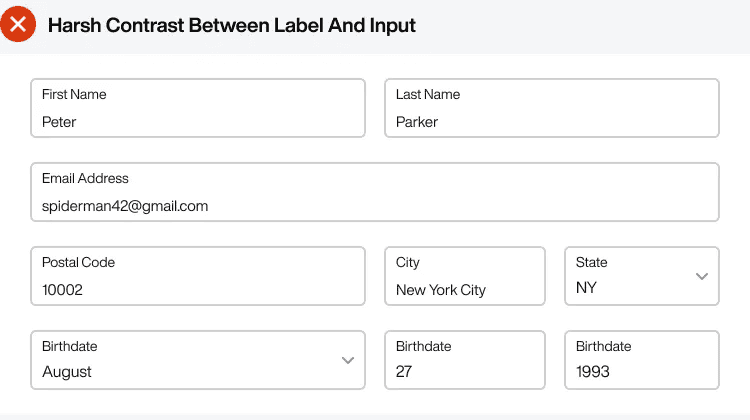Open the August birthdate month selector

(198, 360)
